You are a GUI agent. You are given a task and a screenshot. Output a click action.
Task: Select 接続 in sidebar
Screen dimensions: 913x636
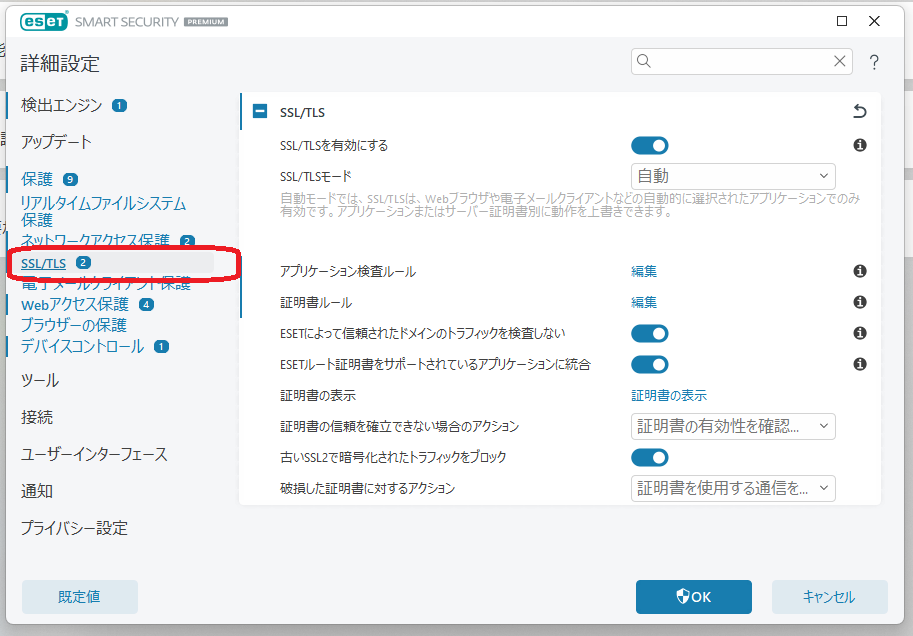pyautogui.click(x=37, y=417)
